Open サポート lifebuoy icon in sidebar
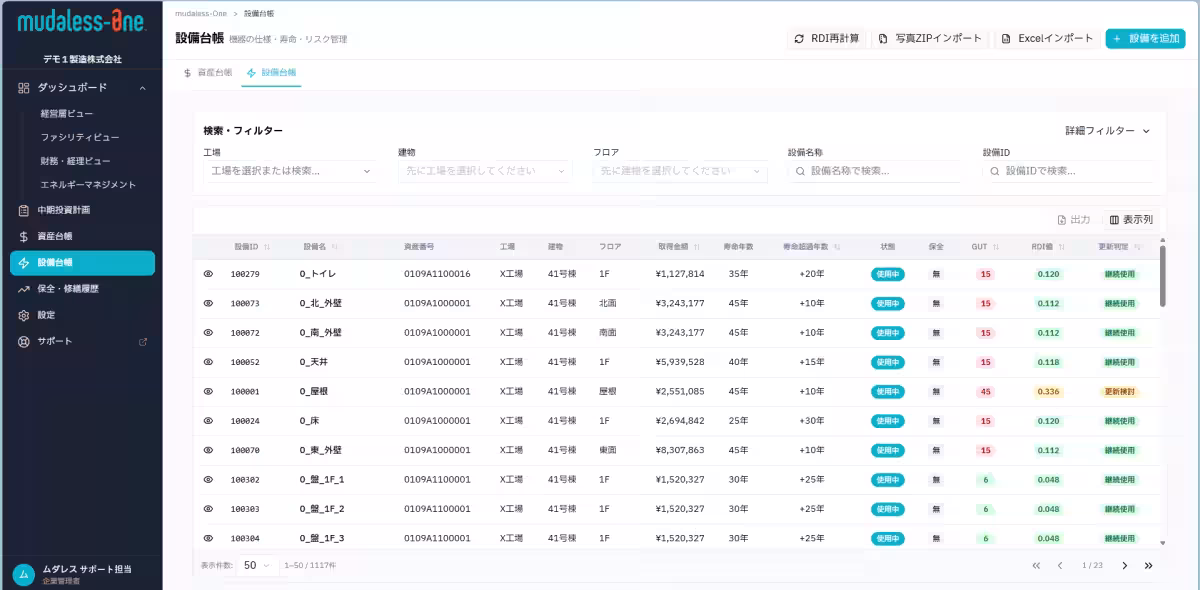The height and width of the screenshot is (590, 1200). (24, 341)
